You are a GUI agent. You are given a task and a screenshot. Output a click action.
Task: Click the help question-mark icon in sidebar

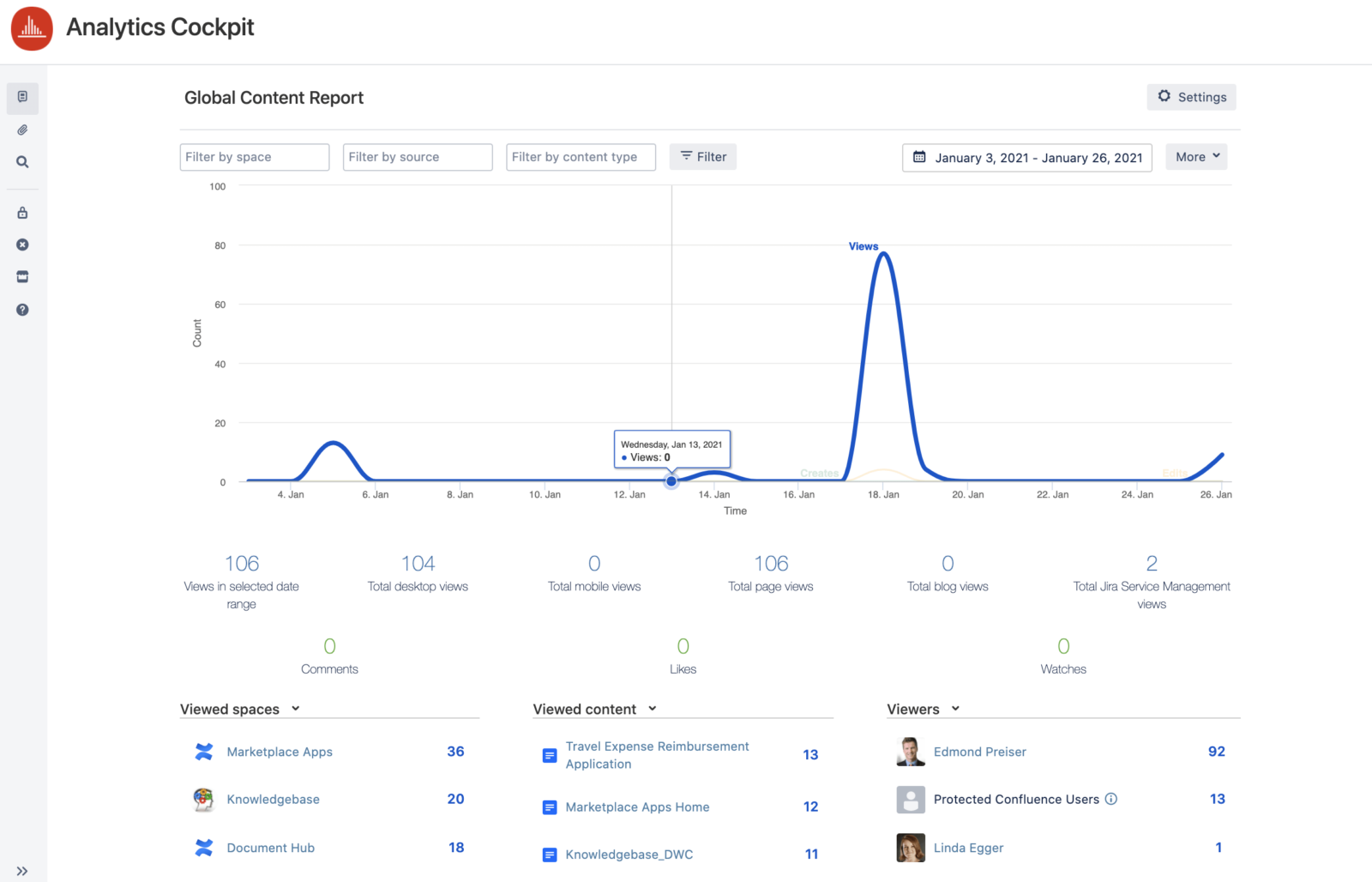22,309
